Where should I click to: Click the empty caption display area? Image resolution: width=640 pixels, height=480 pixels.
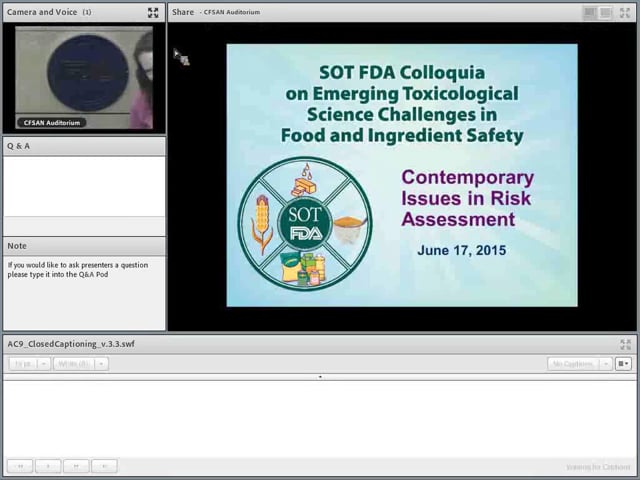point(320,418)
